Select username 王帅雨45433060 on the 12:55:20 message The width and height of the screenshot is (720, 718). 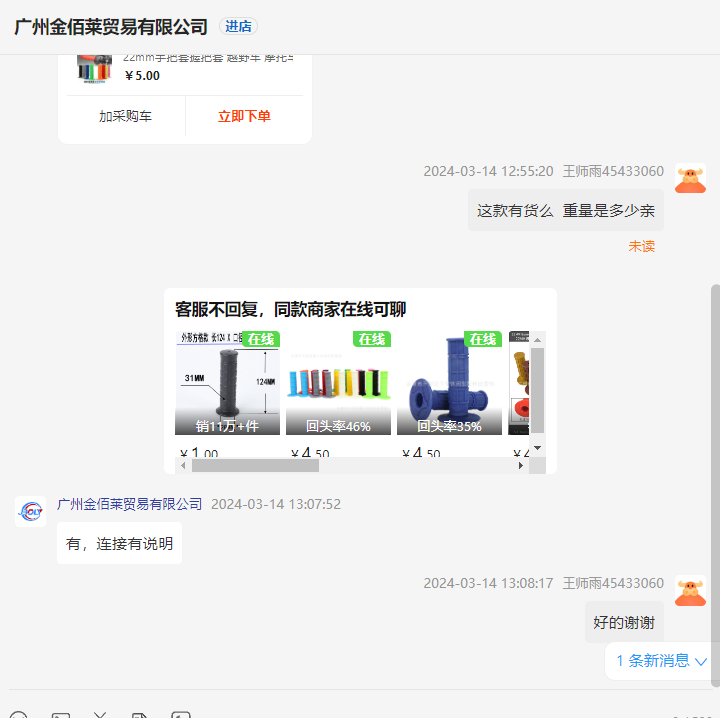click(613, 171)
